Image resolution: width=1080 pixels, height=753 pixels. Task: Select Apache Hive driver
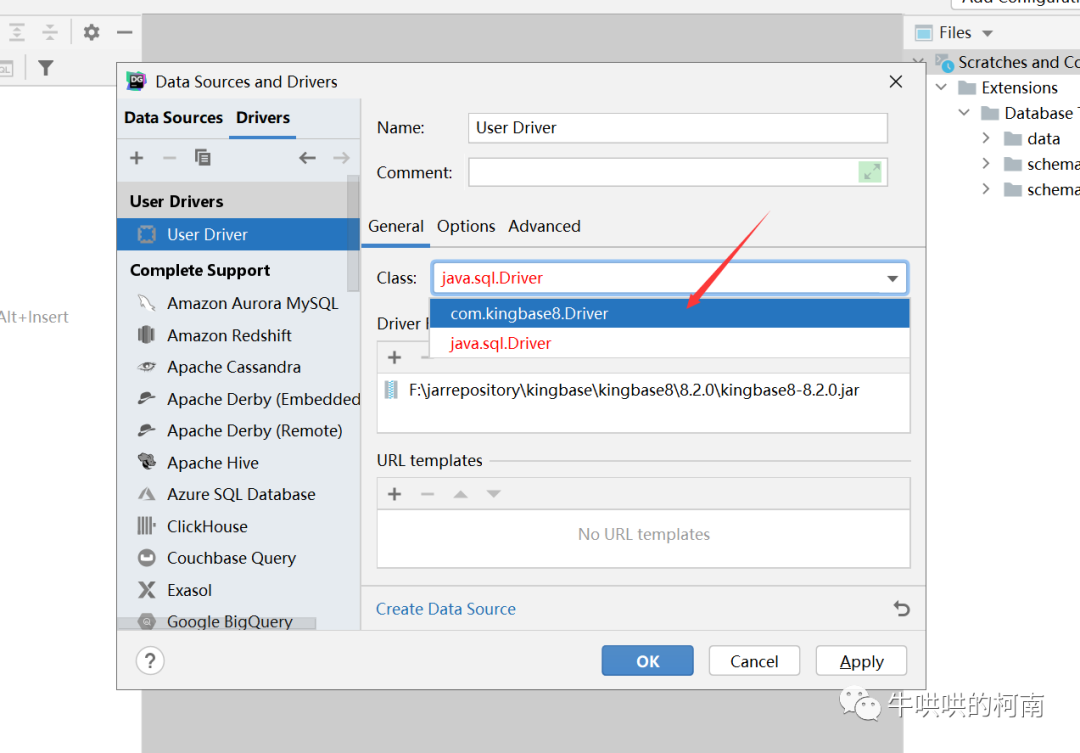(238, 463)
